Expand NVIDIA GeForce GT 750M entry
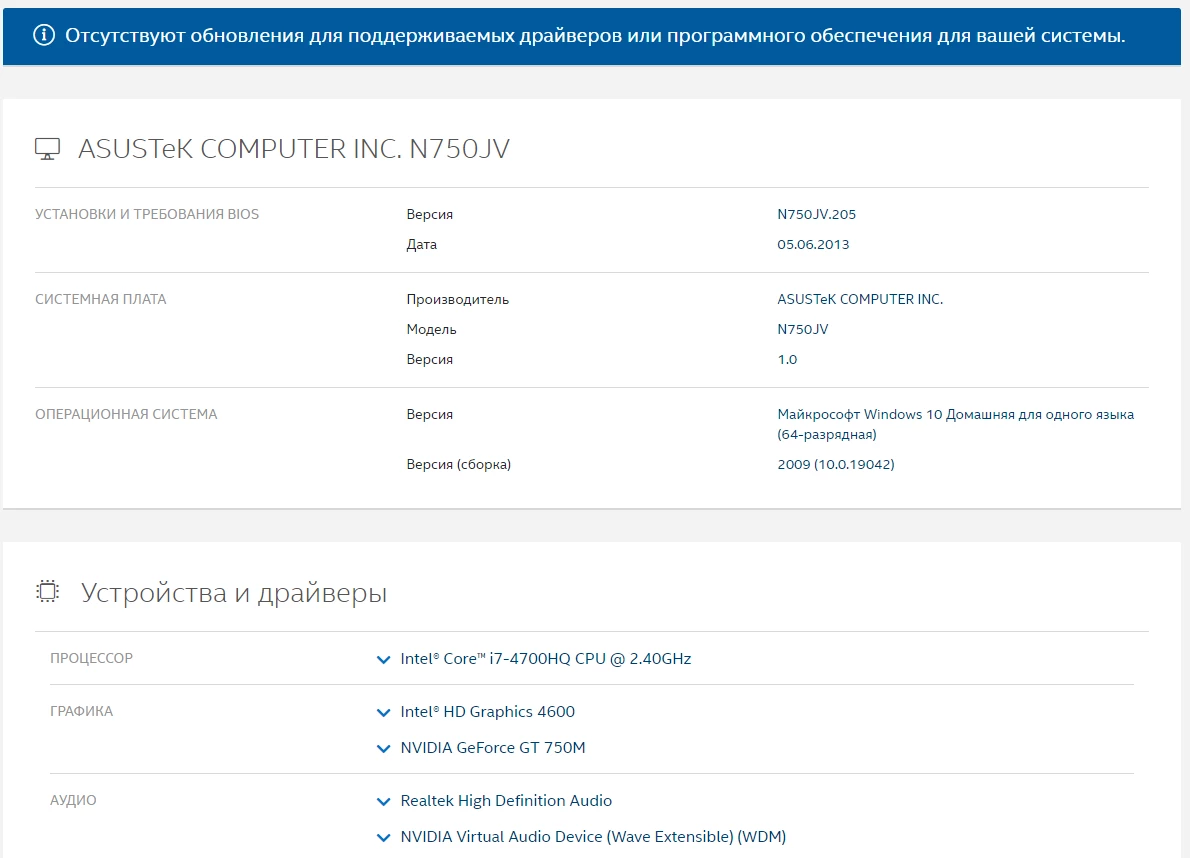 tap(383, 748)
